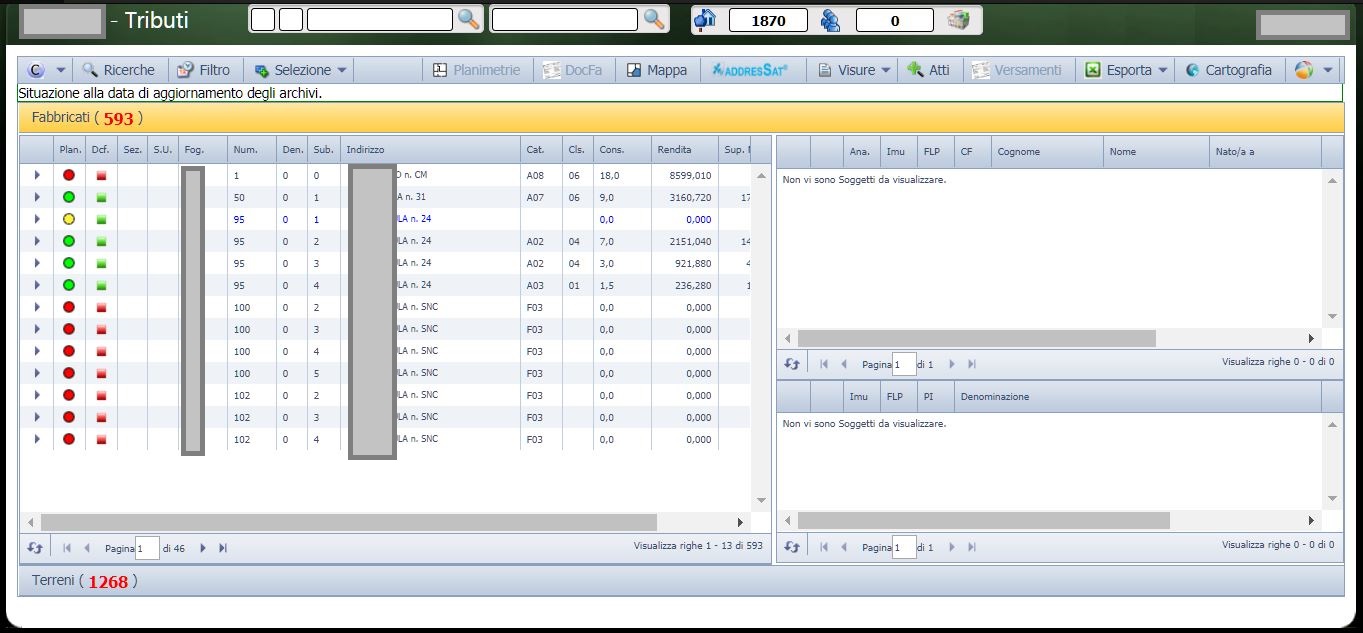This screenshot has width=1363, height=633.
Task: Open the Visure dropdown menu
Action: tap(853, 70)
